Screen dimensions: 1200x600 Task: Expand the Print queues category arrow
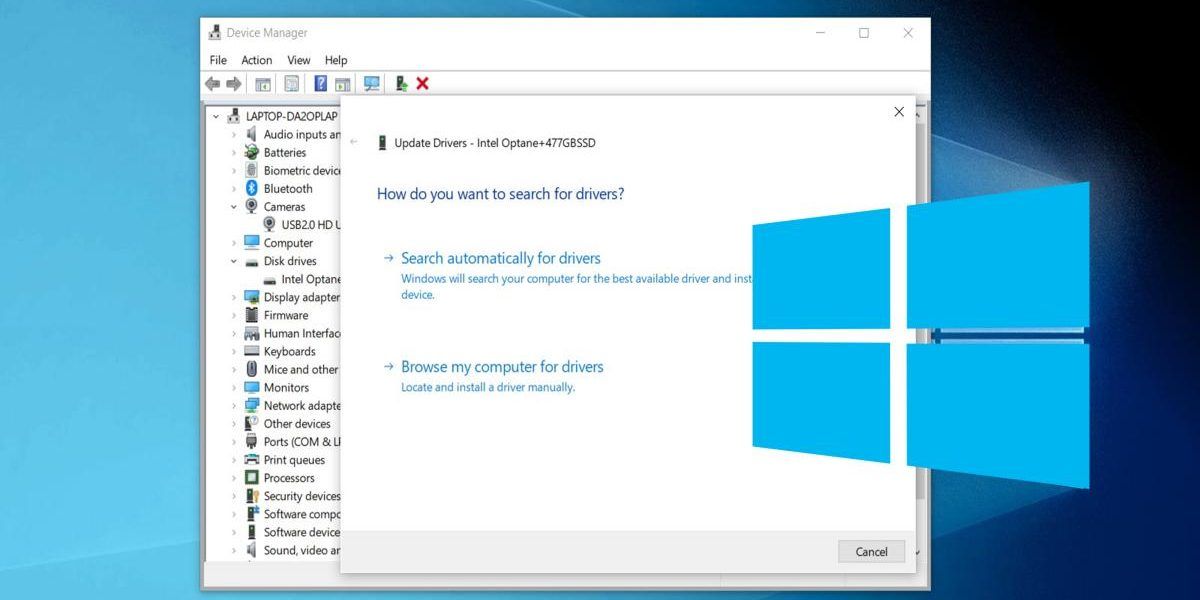234,460
